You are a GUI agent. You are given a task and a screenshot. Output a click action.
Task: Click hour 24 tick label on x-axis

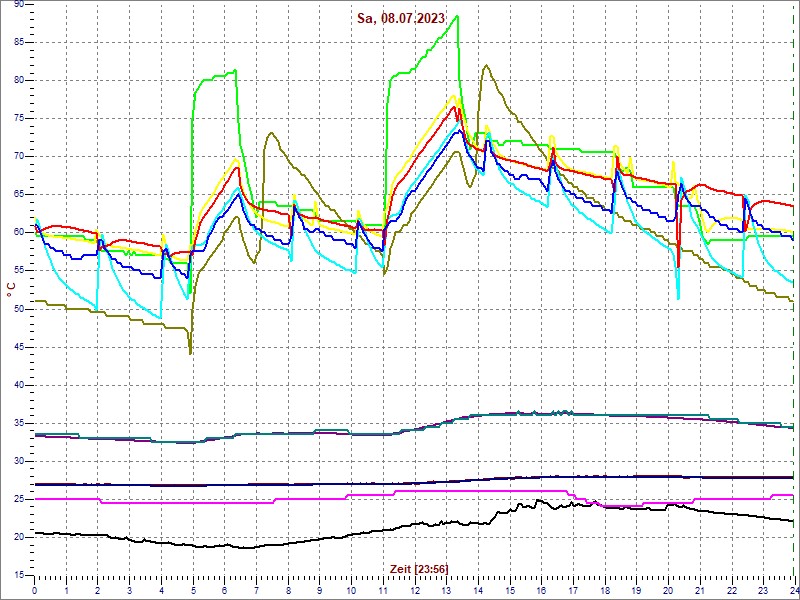point(792,591)
